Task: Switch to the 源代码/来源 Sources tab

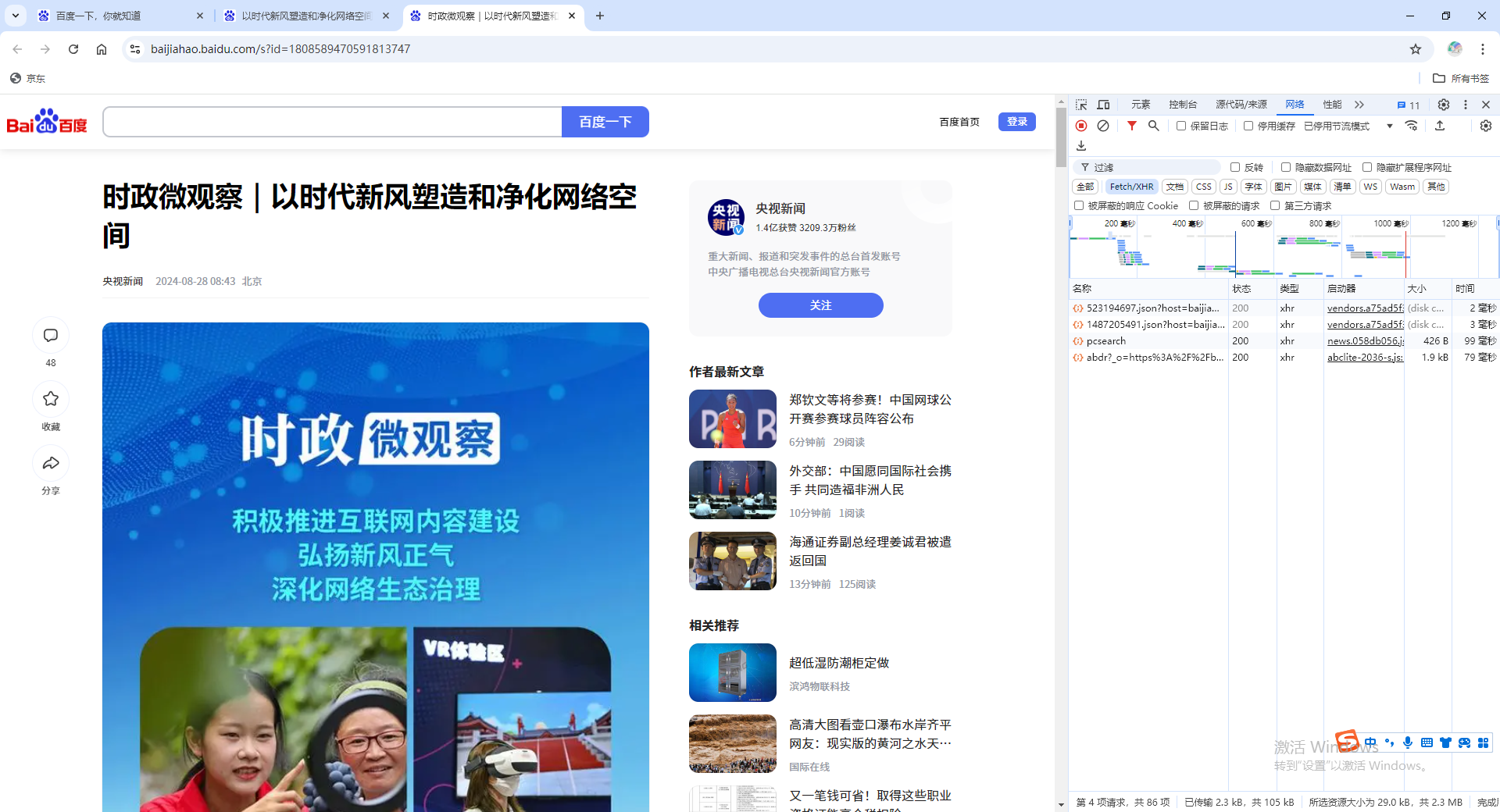Action: point(1241,105)
